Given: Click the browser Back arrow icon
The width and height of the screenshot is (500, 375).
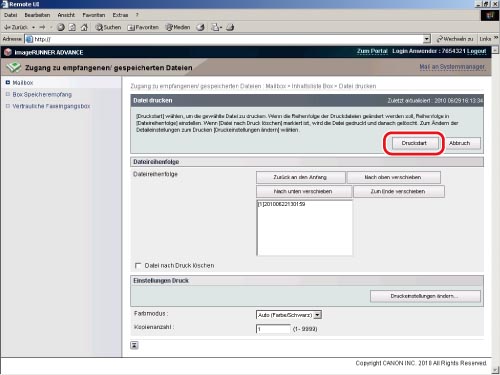Looking at the screenshot, I should click(x=7, y=27).
